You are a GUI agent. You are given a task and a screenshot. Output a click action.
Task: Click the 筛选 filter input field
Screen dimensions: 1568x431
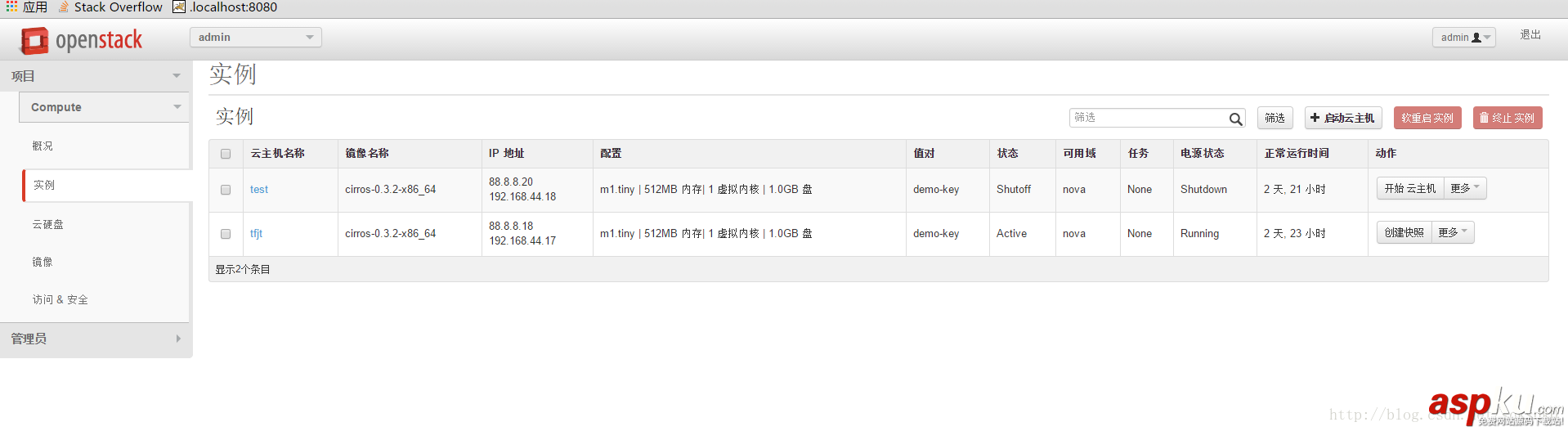(1149, 118)
